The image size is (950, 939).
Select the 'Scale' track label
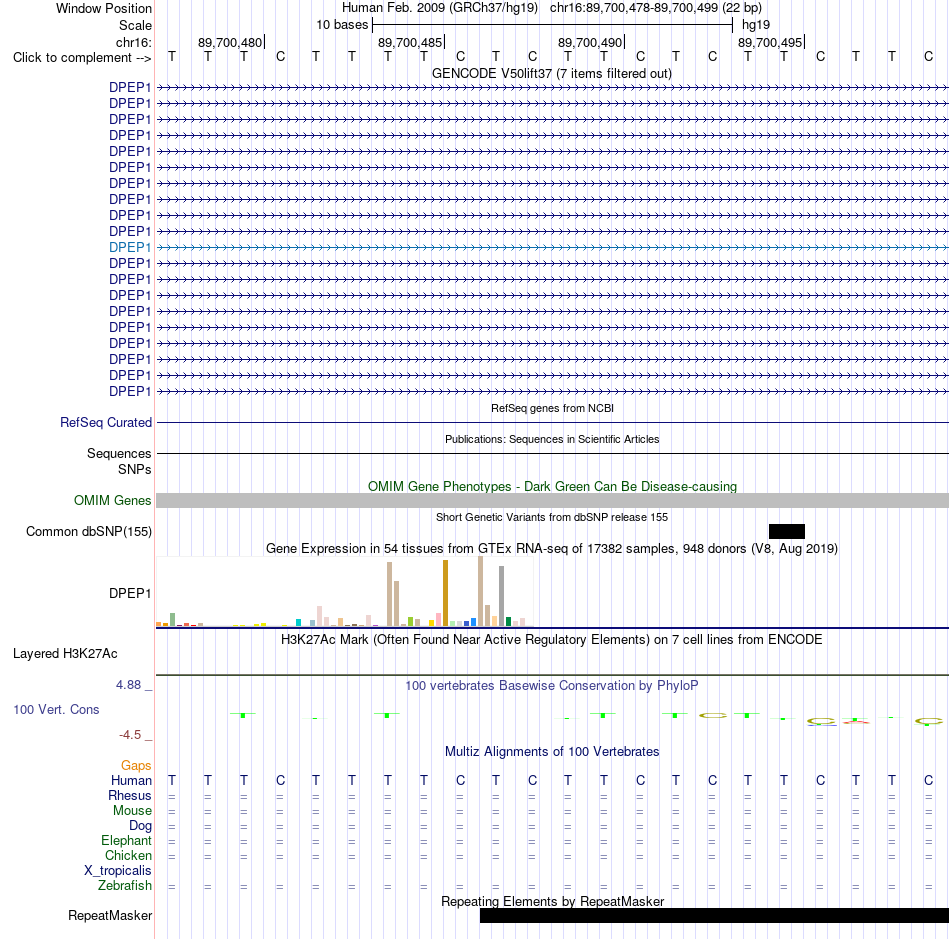(135, 25)
